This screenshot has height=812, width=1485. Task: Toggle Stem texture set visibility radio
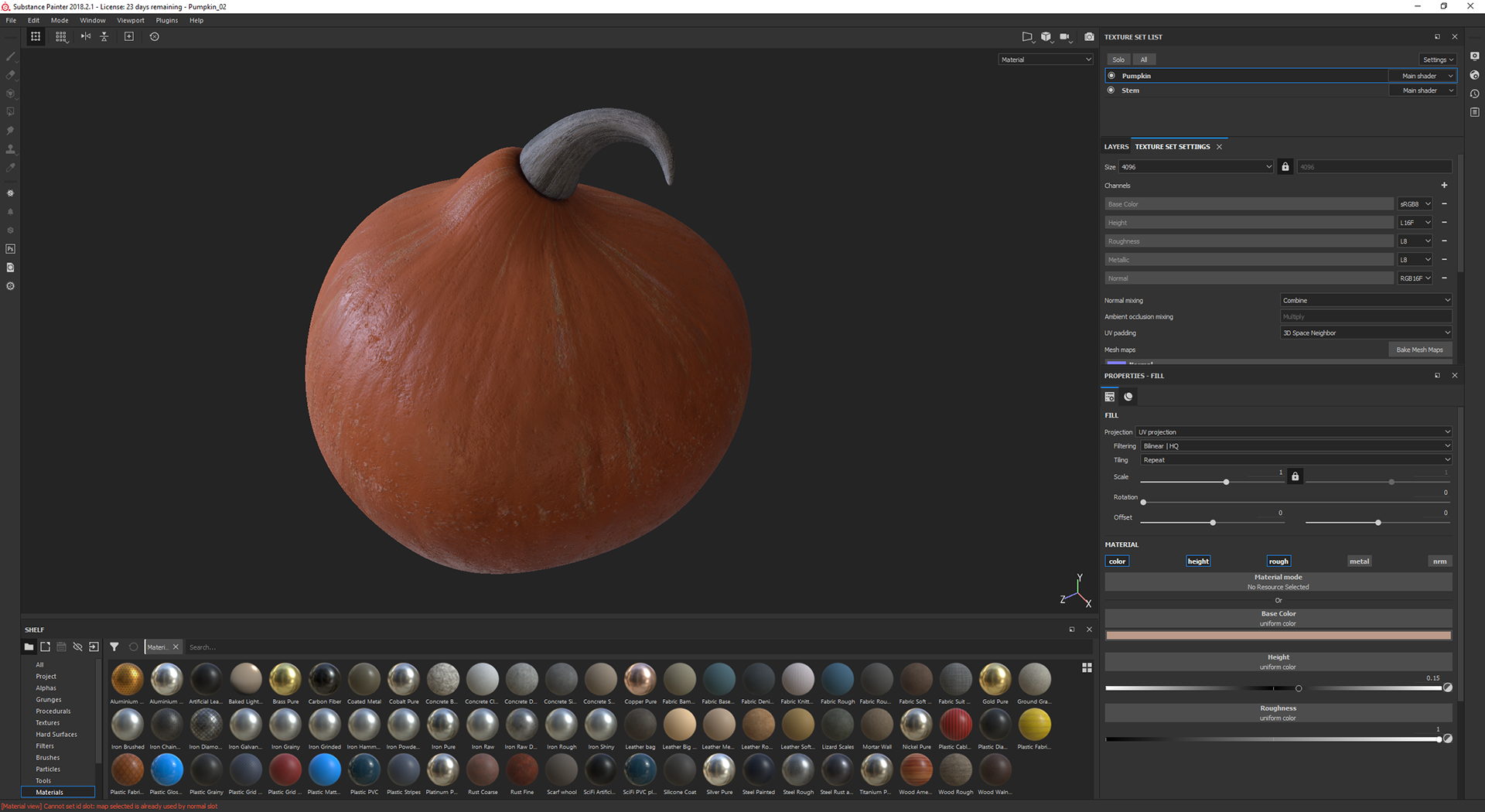[1111, 90]
